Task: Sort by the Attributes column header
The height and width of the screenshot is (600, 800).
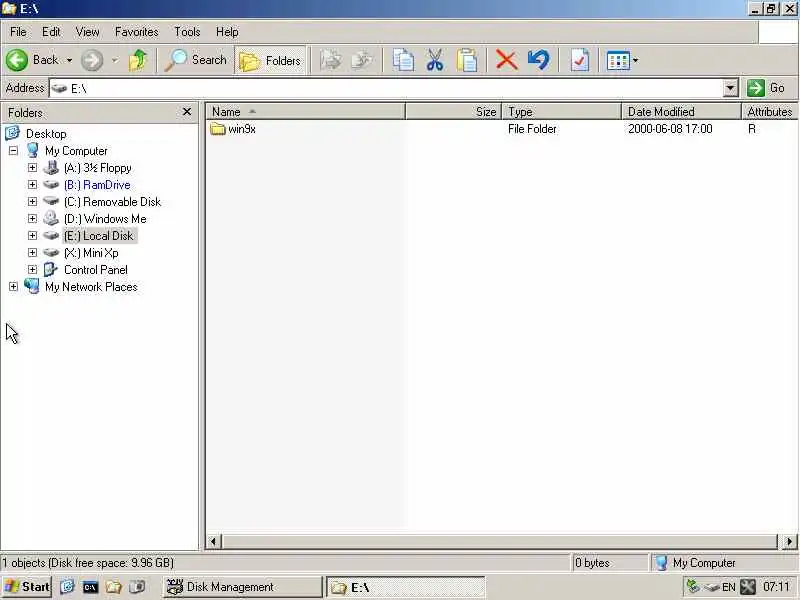Action: [769, 112]
